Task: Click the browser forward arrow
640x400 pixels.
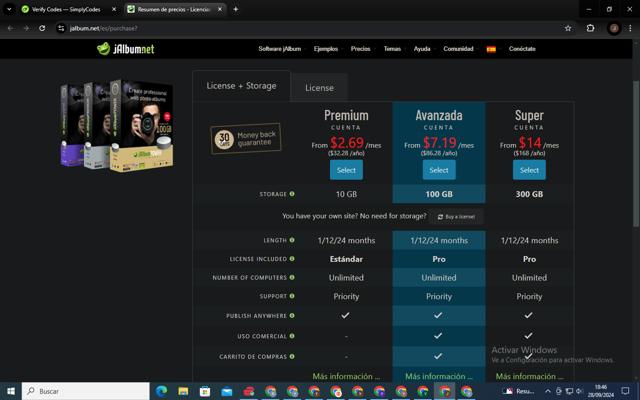Action: pyautogui.click(x=26, y=28)
